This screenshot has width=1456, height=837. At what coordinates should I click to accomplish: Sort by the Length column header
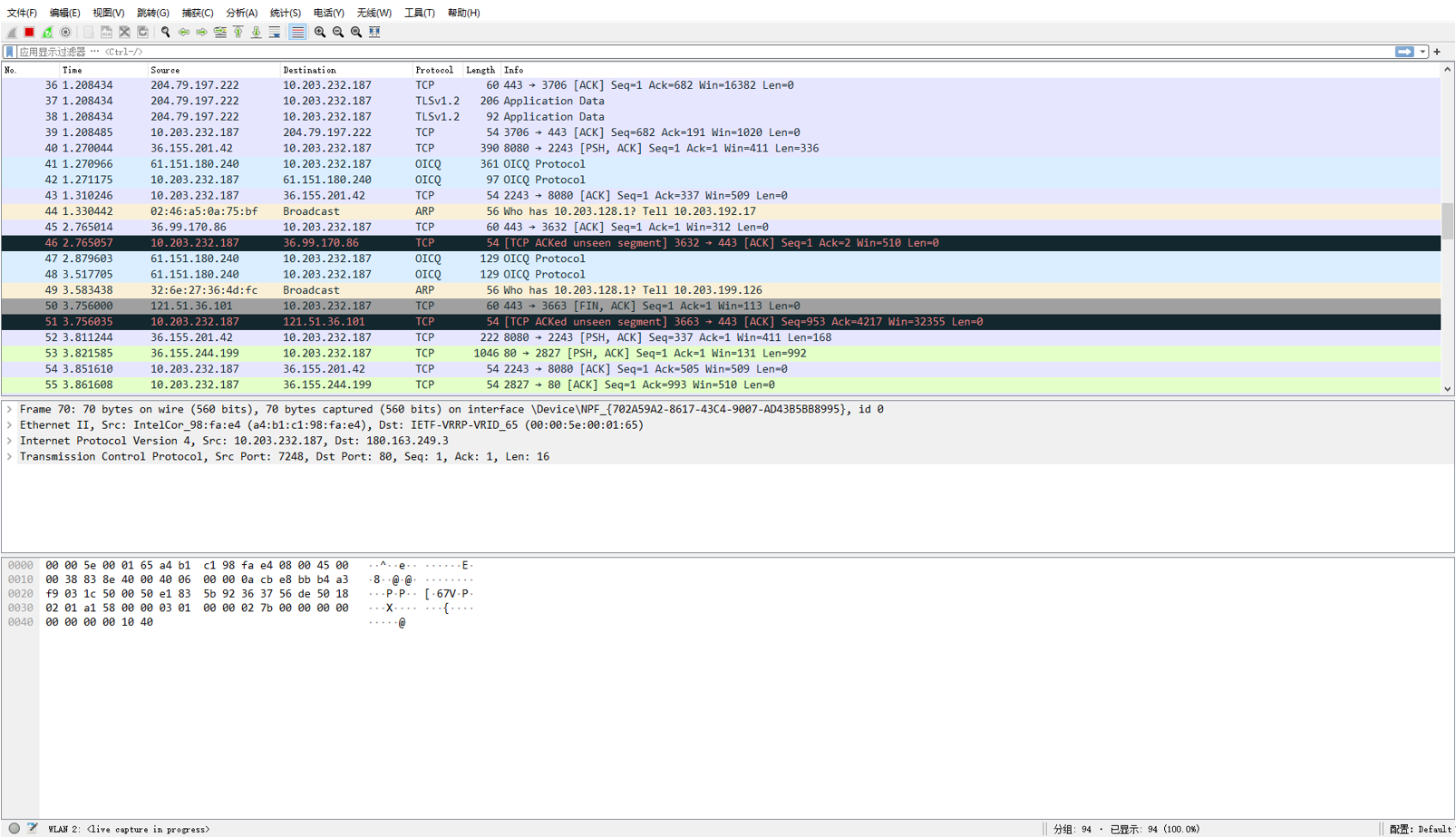coord(481,70)
